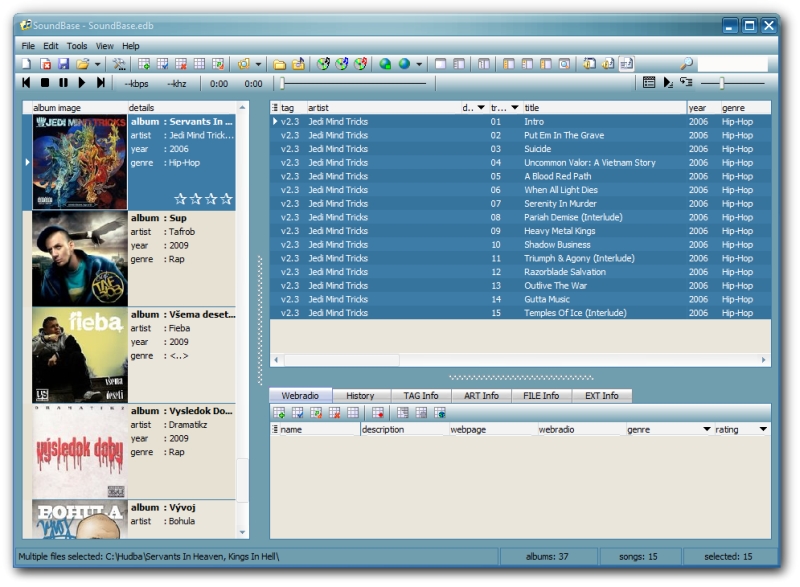Open the Tools menu
The height and width of the screenshot is (587, 800).
(77, 46)
